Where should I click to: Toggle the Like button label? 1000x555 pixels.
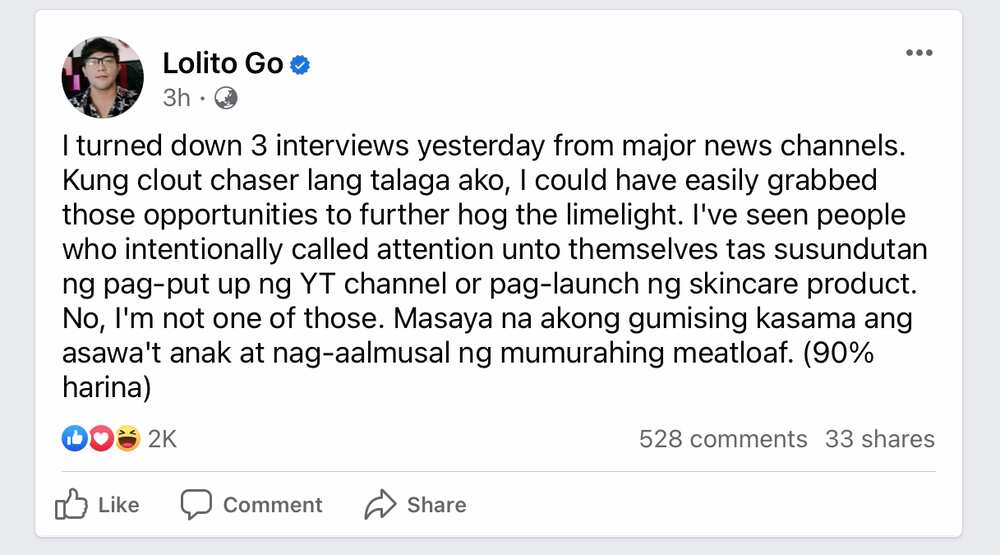(x=119, y=505)
